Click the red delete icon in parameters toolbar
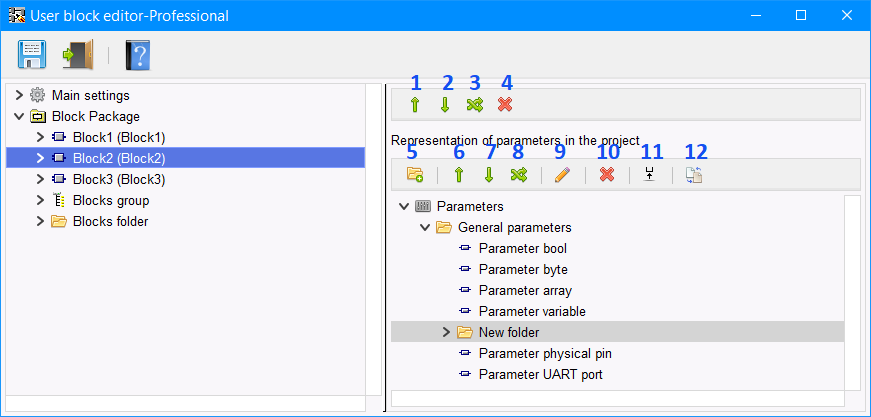The height and width of the screenshot is (417, 871). tap(606, 175)
